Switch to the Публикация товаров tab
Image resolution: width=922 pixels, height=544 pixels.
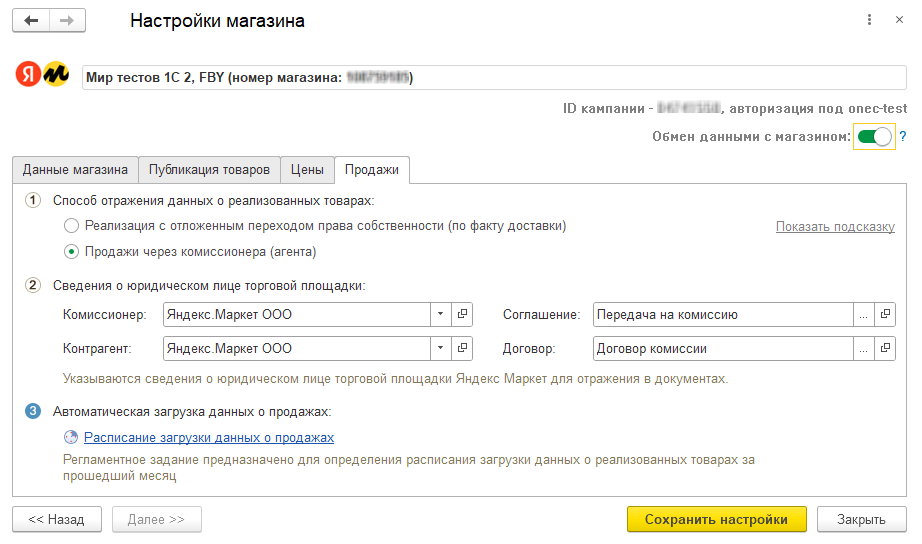209,170
